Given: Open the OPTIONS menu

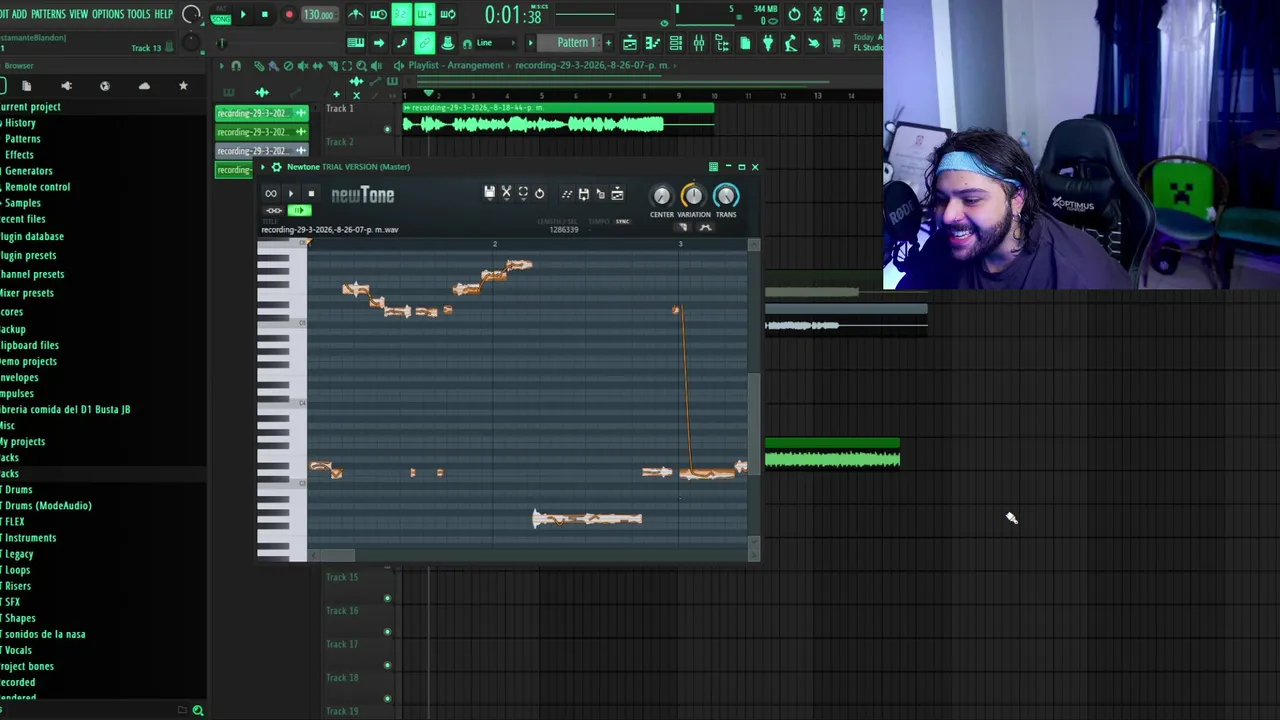Looking at the screenshot, I should pyautogui.click(x=108, y=14).
